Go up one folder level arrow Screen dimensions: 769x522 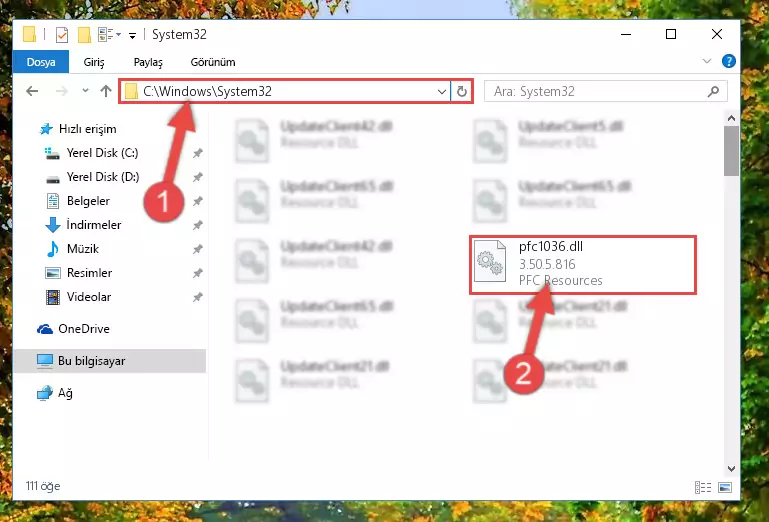tap(105, 91)
